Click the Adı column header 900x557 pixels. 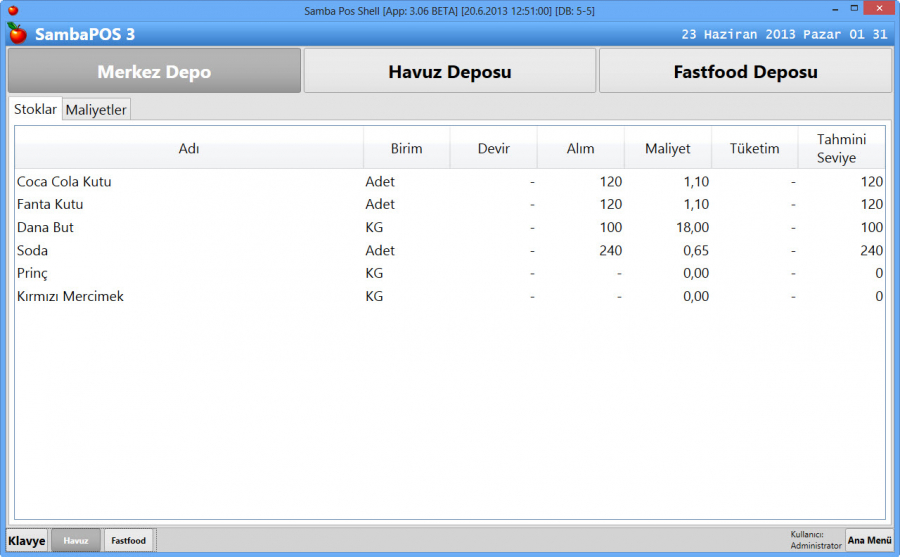point(189,149)
